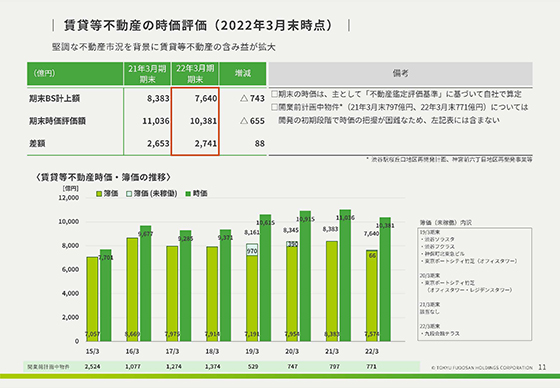The image size is (560, 388).
Task: Click x-axis label 16/3
Action: 132,352
